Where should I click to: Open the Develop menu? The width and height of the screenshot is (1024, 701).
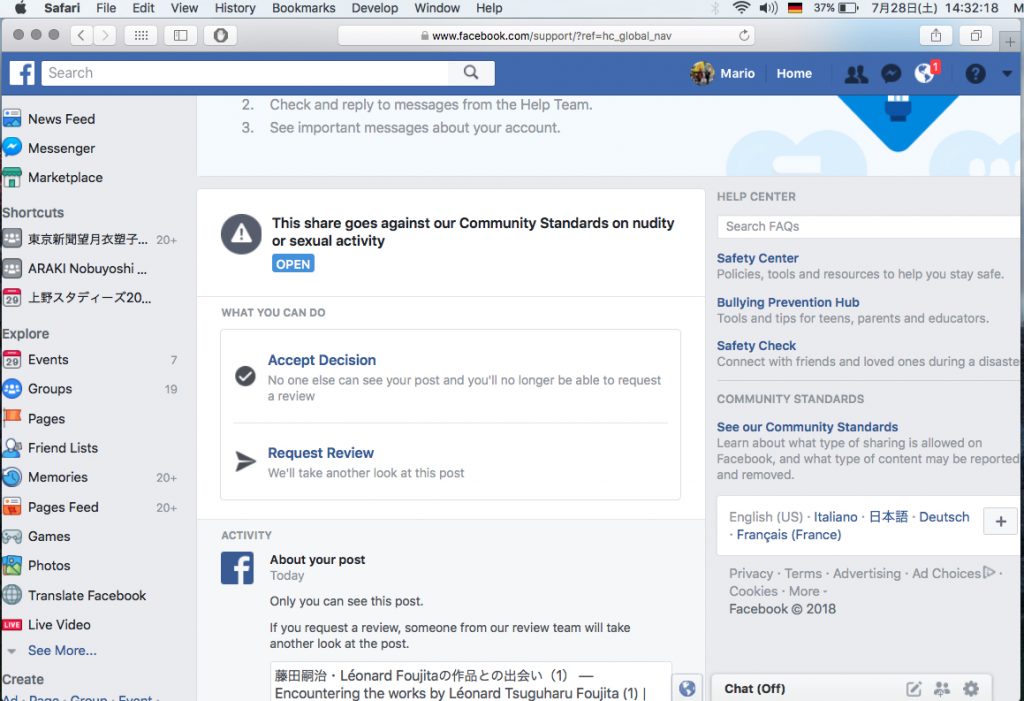tap(374, 8)
